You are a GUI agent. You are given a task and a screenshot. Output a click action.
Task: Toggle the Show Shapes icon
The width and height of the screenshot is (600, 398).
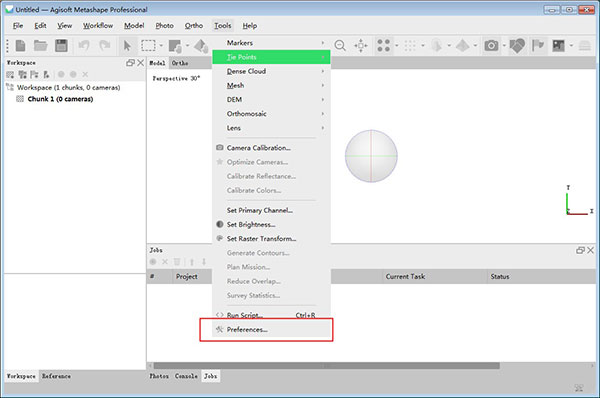[517, 46]
